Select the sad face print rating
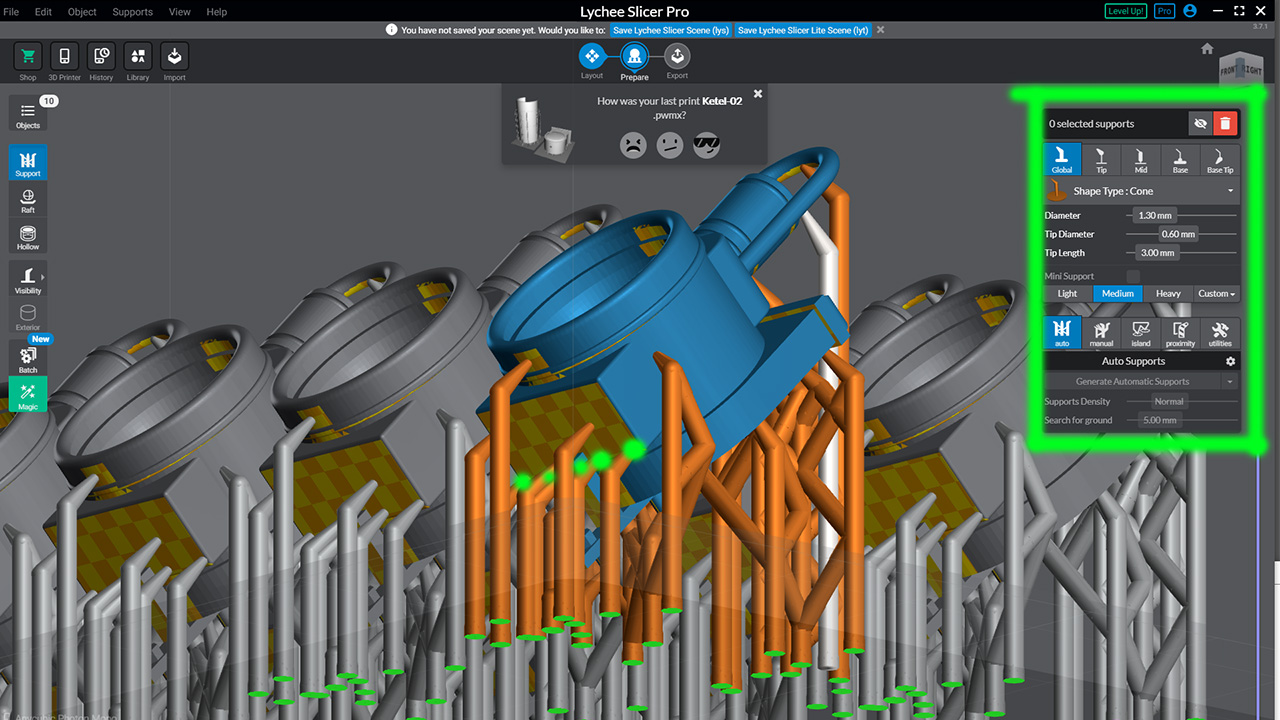Viewport: 1280px width, 720px height. pos(633,145)
